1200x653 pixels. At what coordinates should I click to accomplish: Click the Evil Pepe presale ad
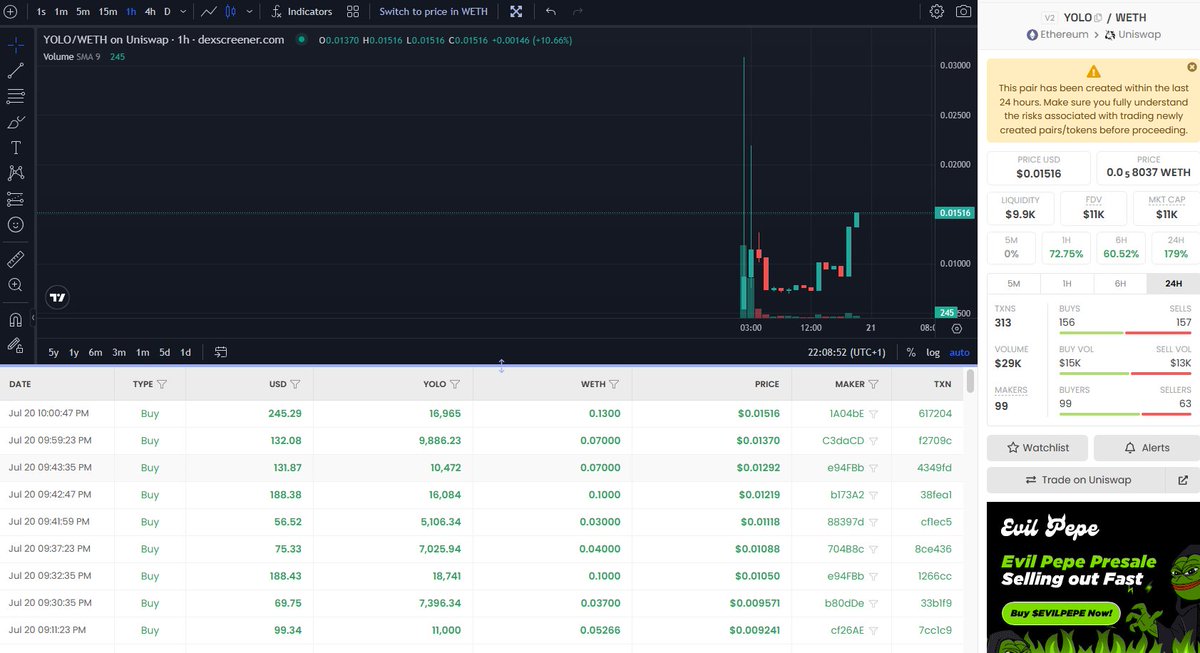[1093, 577]
